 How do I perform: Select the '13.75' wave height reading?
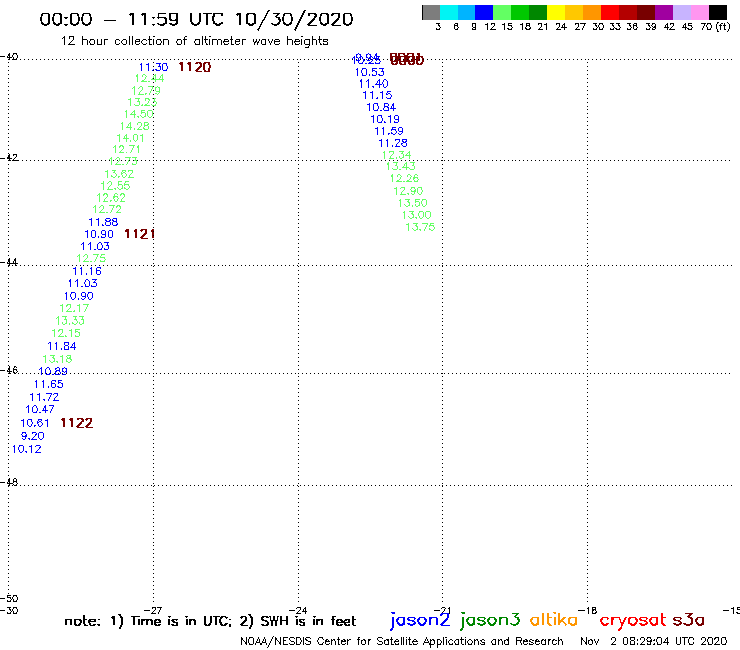tap(420, 227)
